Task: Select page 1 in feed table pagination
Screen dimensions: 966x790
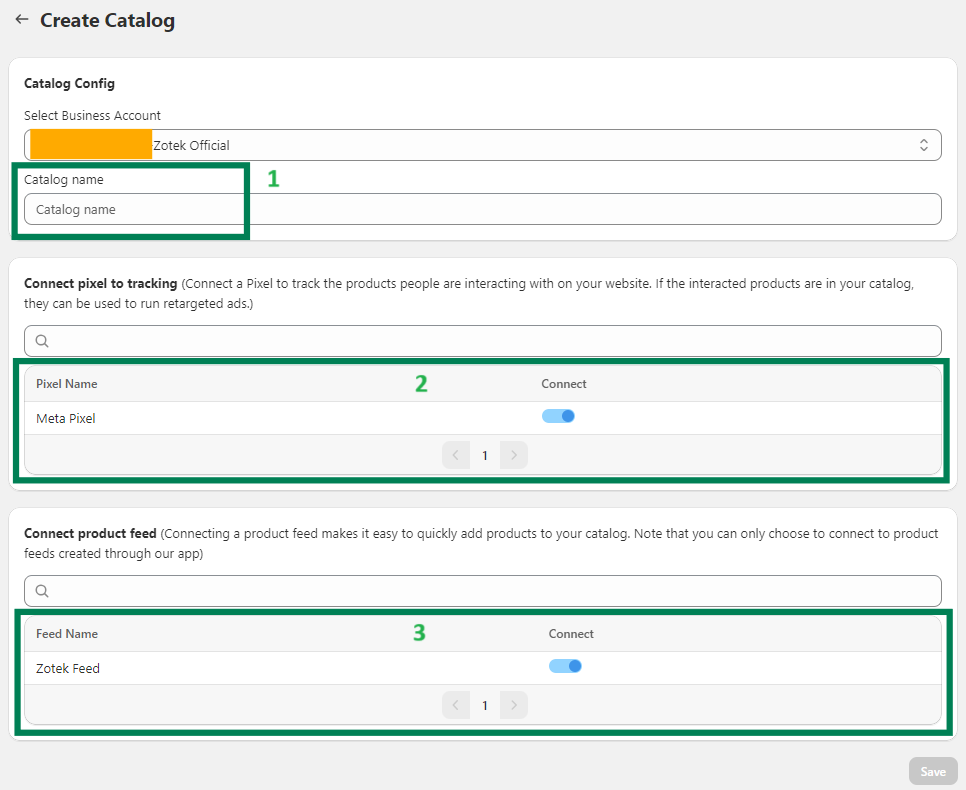Action: point(485,705)
